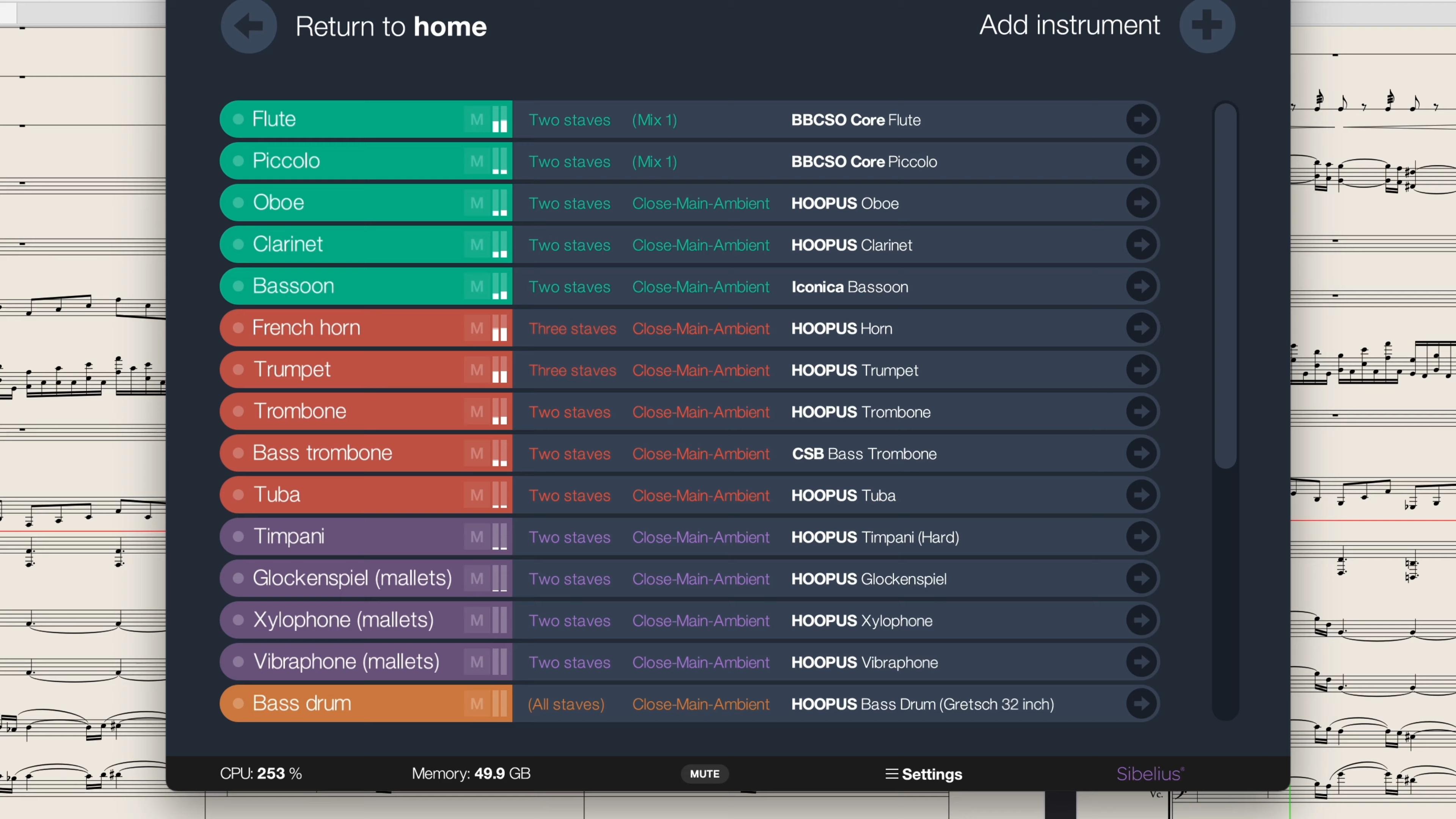
Task: Select 'HOOPUS Timpani (Hard)' patch name
Action: (x=875, y=537)
